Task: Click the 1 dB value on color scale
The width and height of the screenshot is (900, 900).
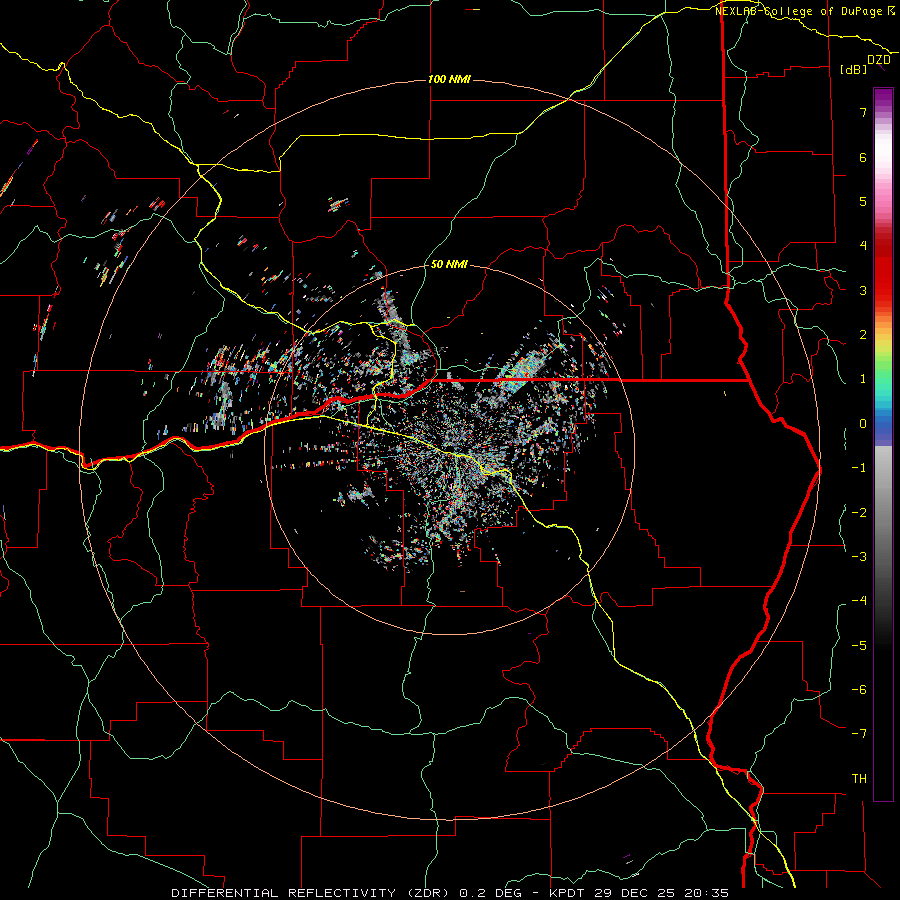Action: pyautogui.click(x=863, y=379)
